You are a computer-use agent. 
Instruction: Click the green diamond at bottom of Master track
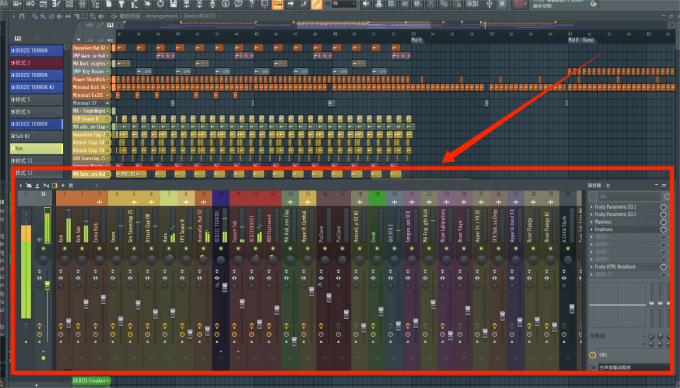coord(43,358)
